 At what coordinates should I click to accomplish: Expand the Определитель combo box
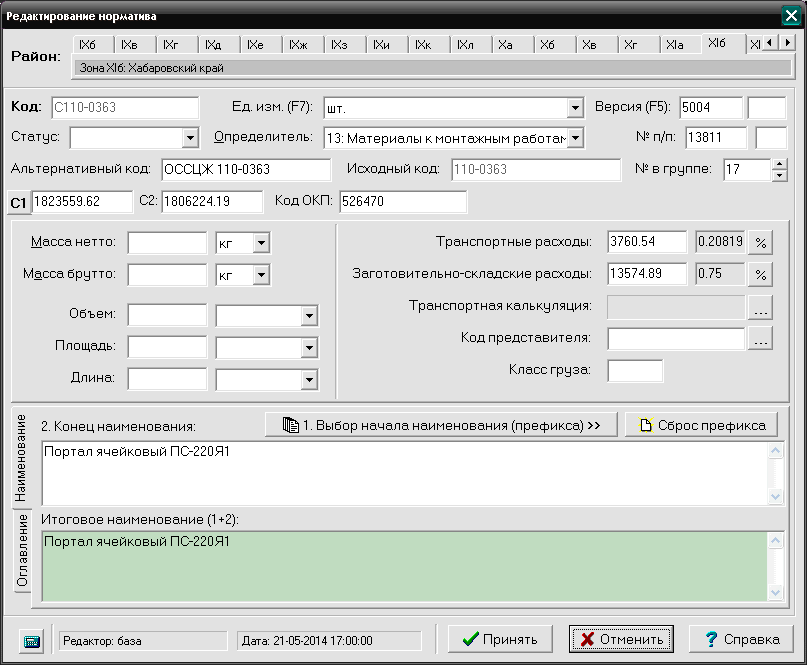click(x=574, y=138)
